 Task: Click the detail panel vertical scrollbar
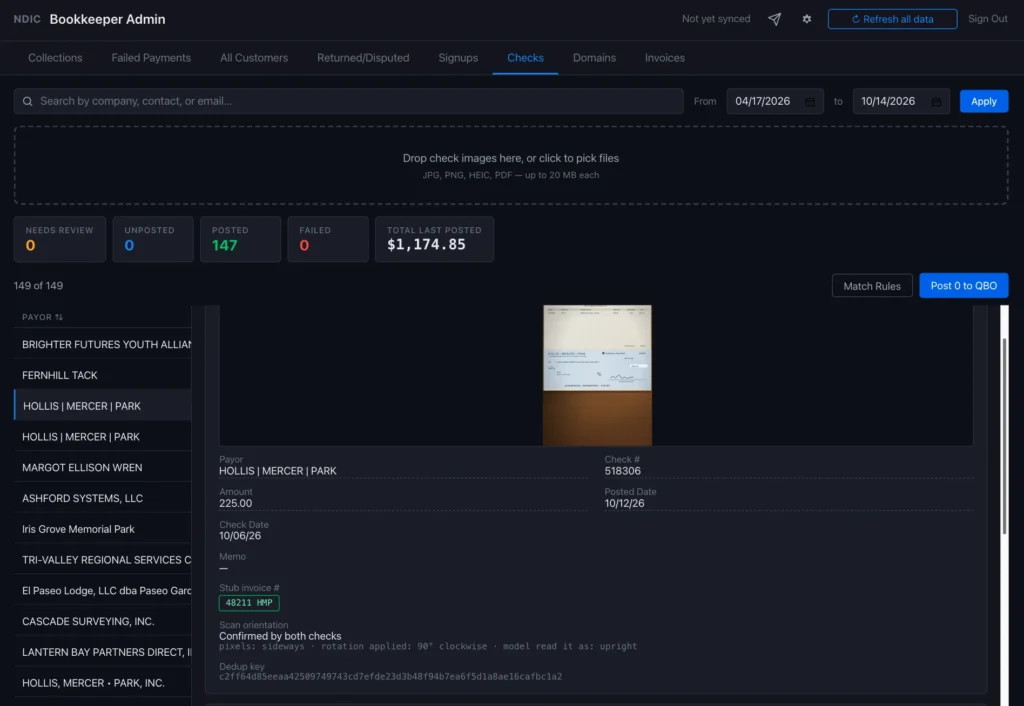click(x=1004, y=436)
